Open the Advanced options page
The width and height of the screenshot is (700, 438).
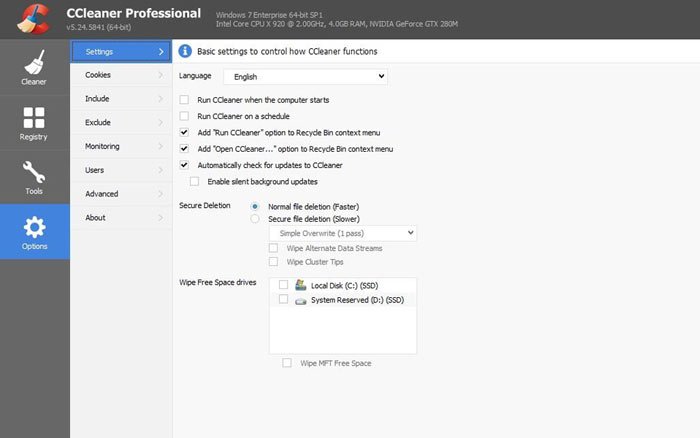click(121, 194)
